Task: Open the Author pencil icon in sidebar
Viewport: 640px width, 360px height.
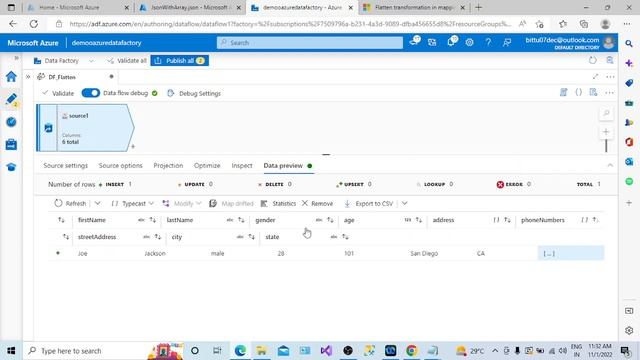Action: point(11,99)
